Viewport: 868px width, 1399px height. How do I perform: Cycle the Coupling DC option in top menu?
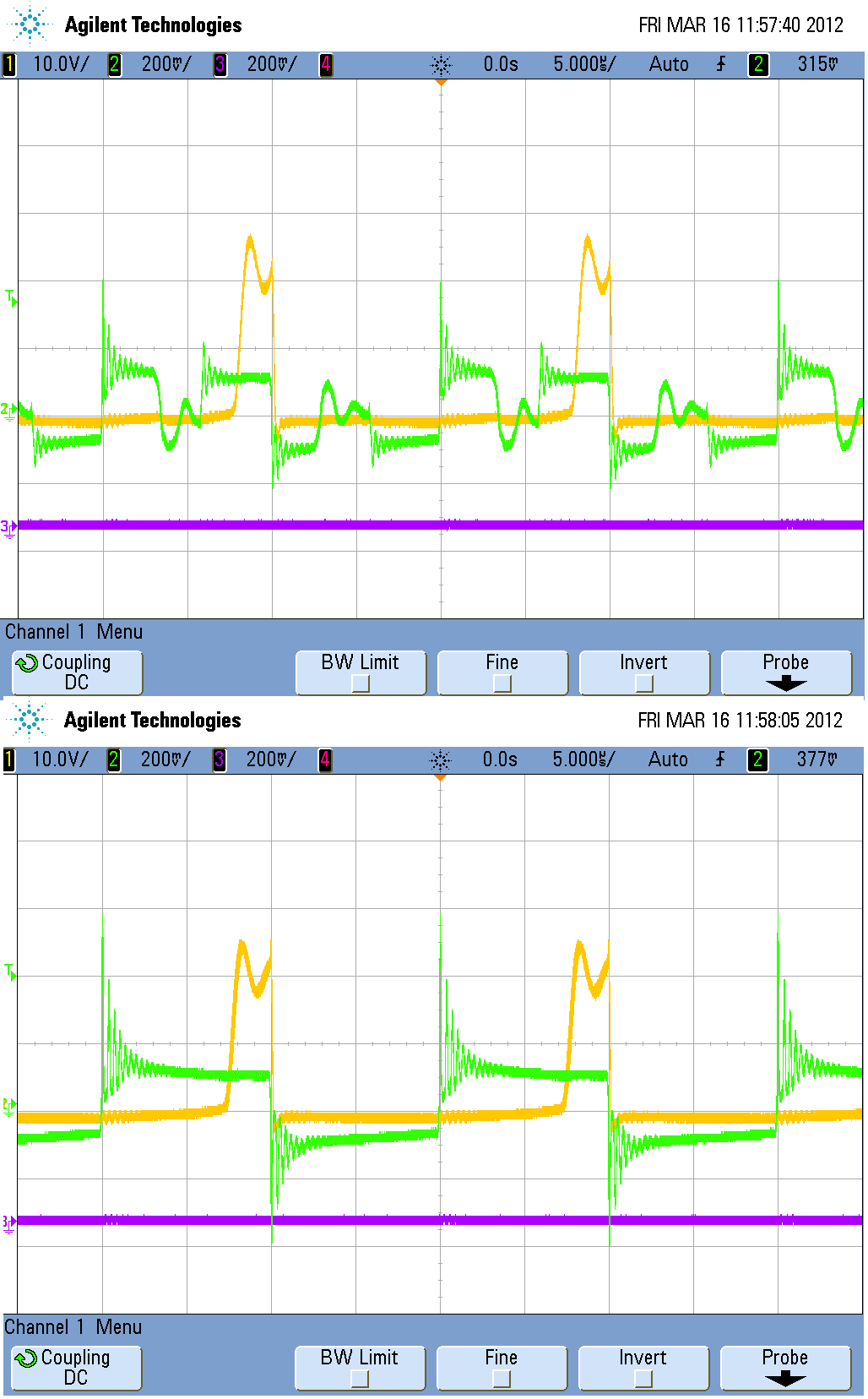pos(78,672)
